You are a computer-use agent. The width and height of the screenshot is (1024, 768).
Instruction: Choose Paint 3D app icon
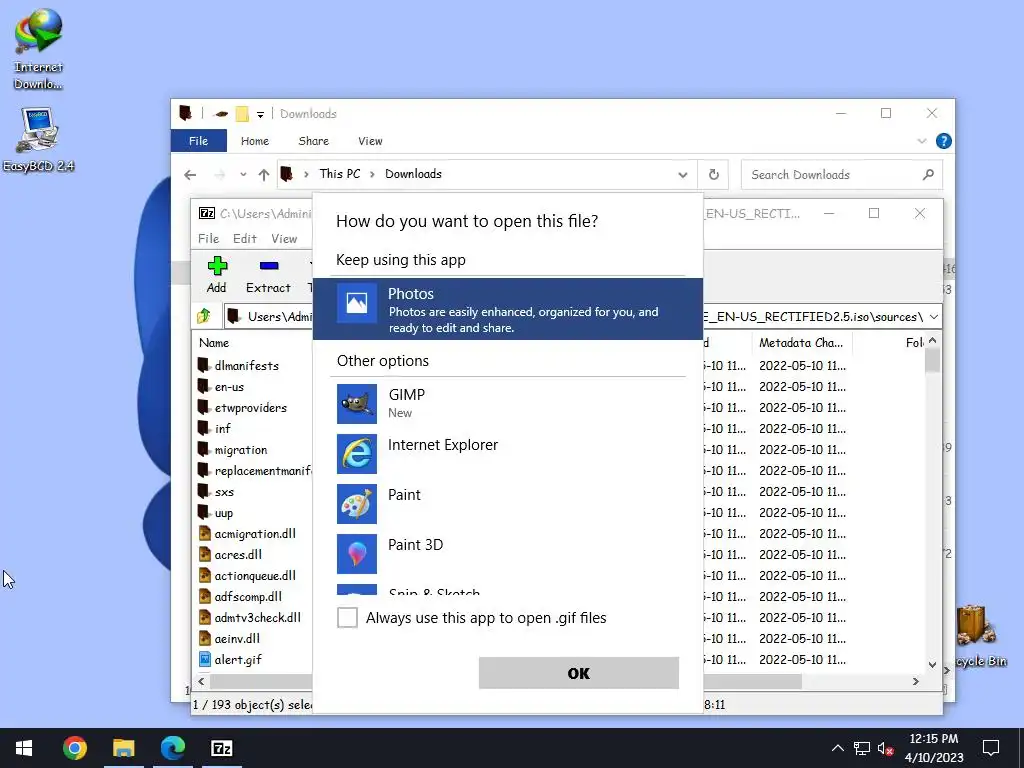(x=357, y=554)
